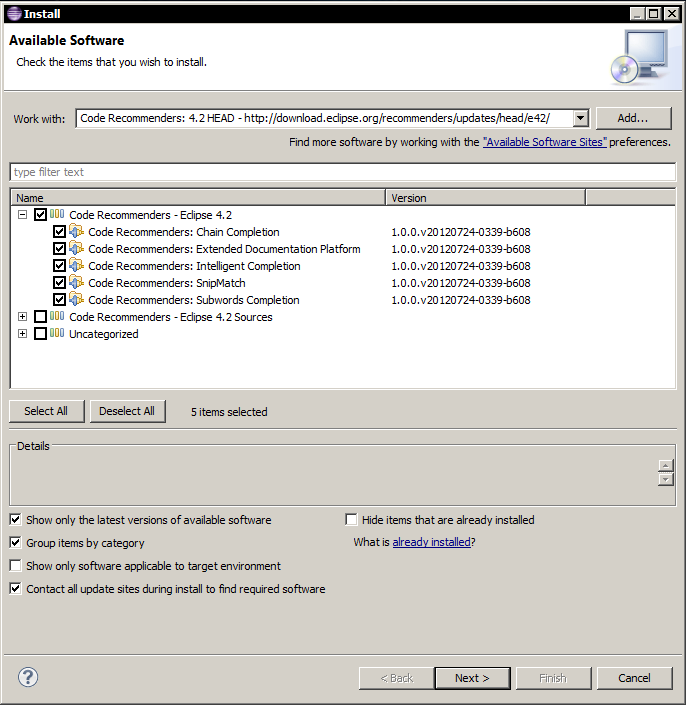Uncheck the Chain Completion checkbox

[x=59, y=232]
